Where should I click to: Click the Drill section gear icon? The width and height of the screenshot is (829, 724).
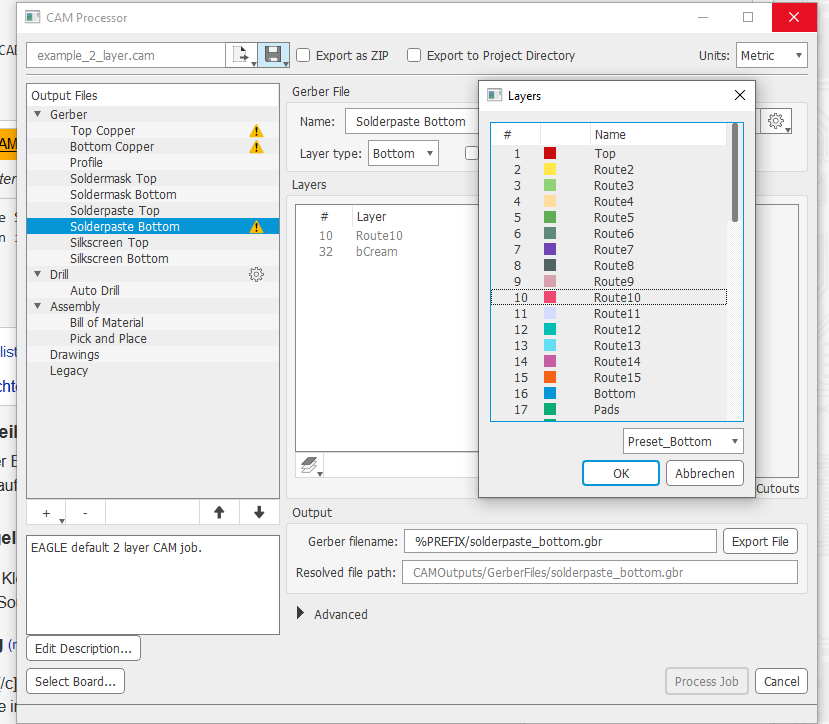256,274
